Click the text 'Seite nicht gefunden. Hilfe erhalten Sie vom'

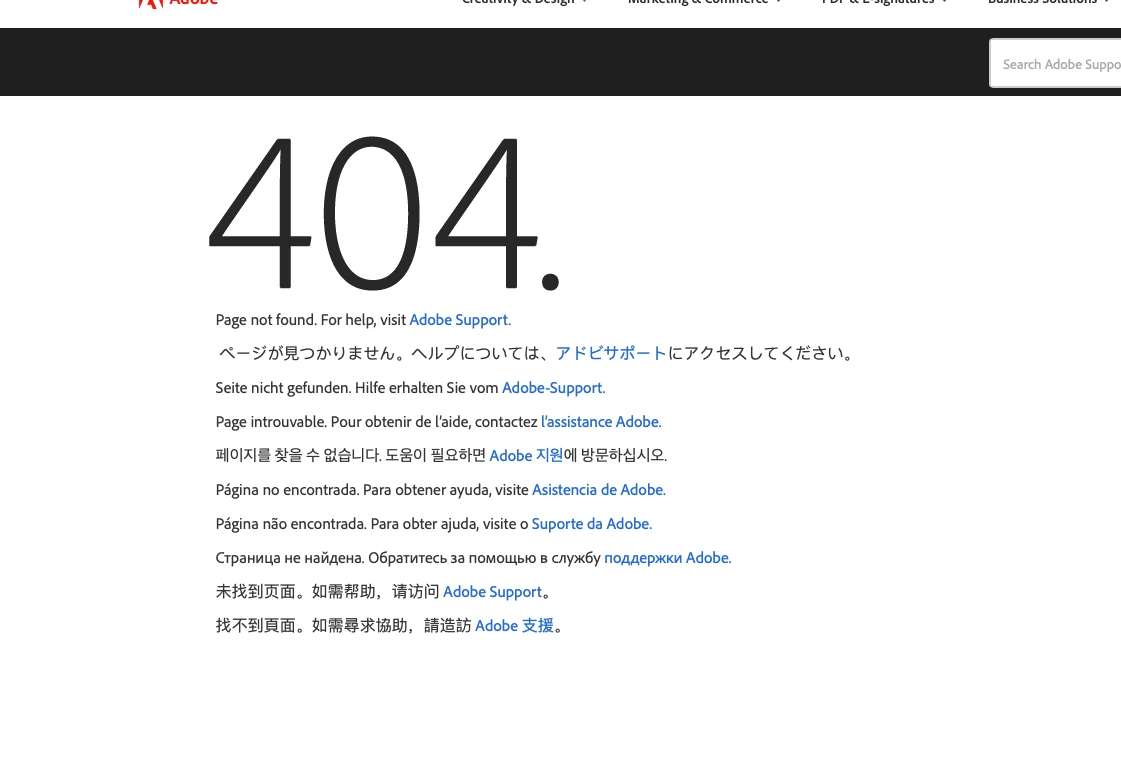tap(357, 388)
